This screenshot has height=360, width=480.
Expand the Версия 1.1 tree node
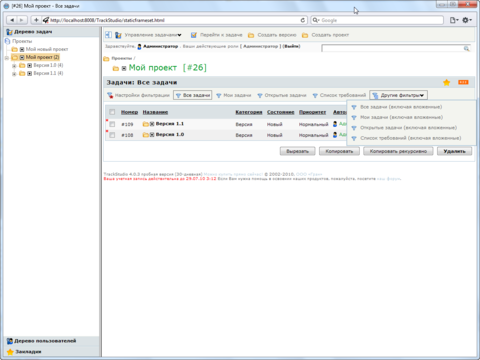click(14, 73)
